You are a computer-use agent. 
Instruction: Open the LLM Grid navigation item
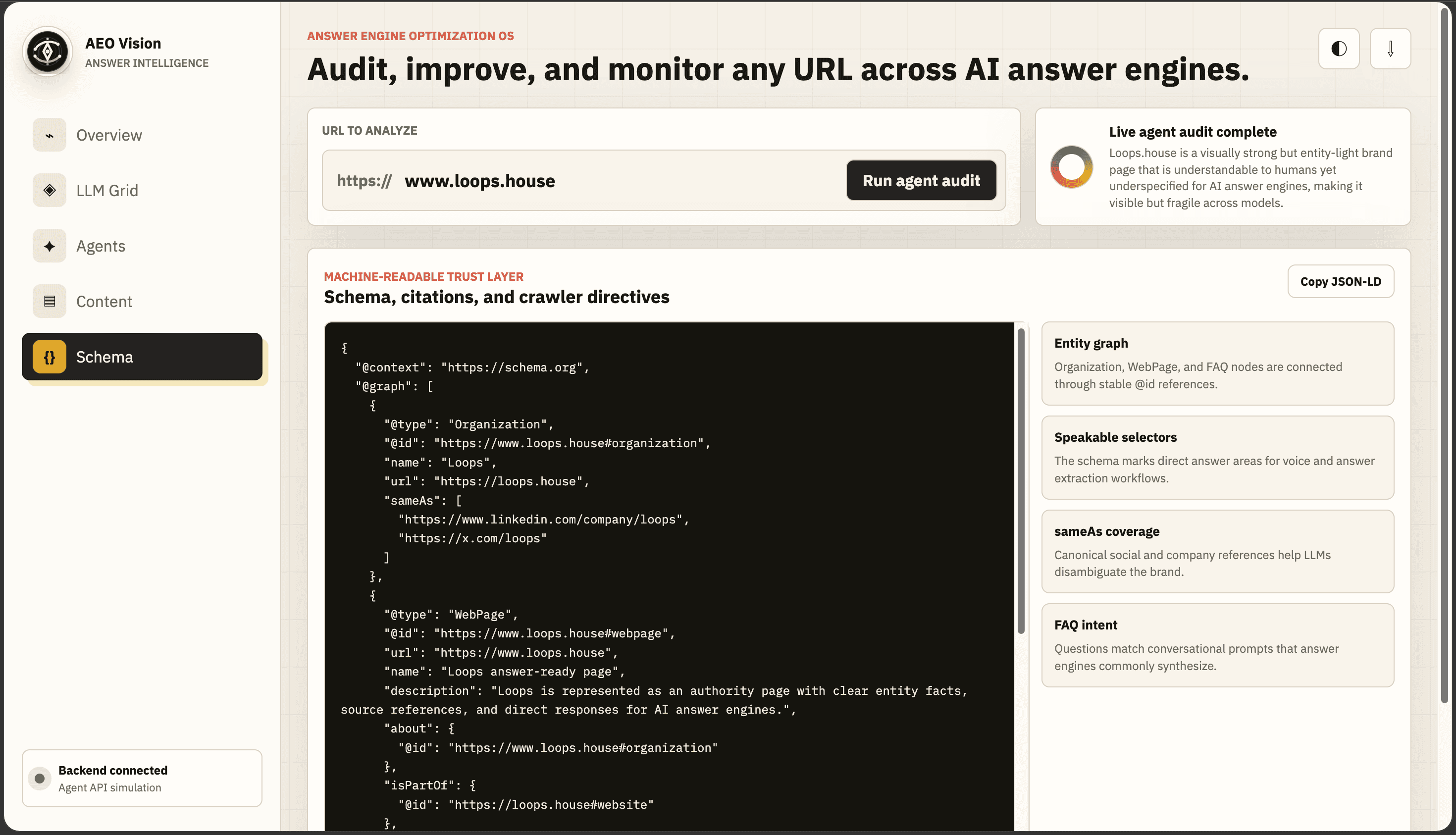tap(142, 190)
